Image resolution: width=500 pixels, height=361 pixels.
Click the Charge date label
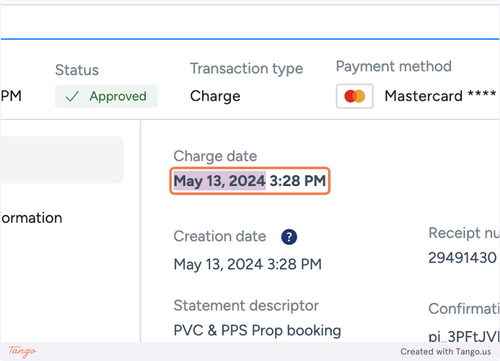[x=215, y=156]
